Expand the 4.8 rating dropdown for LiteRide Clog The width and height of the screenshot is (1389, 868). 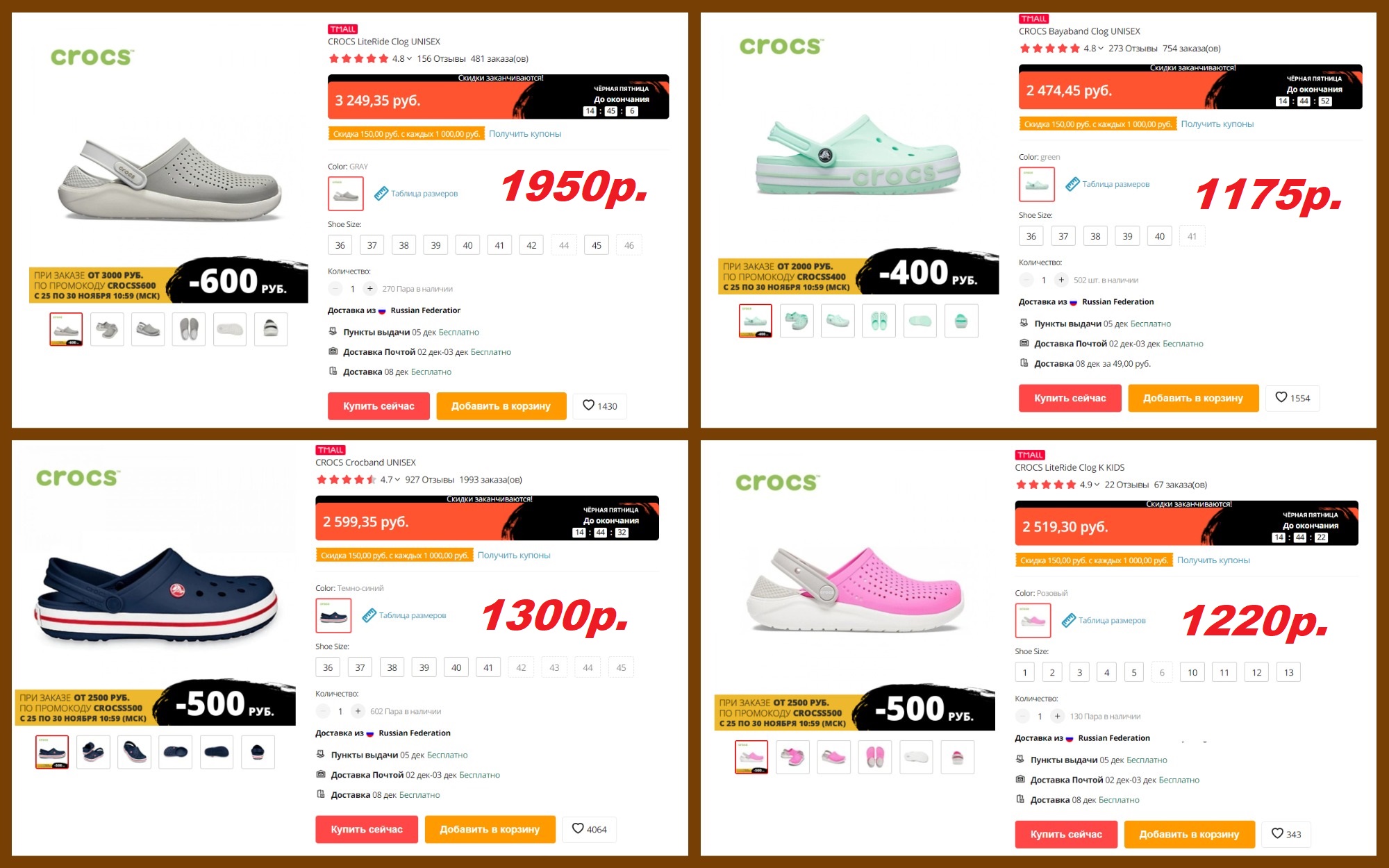click(409, 59)
